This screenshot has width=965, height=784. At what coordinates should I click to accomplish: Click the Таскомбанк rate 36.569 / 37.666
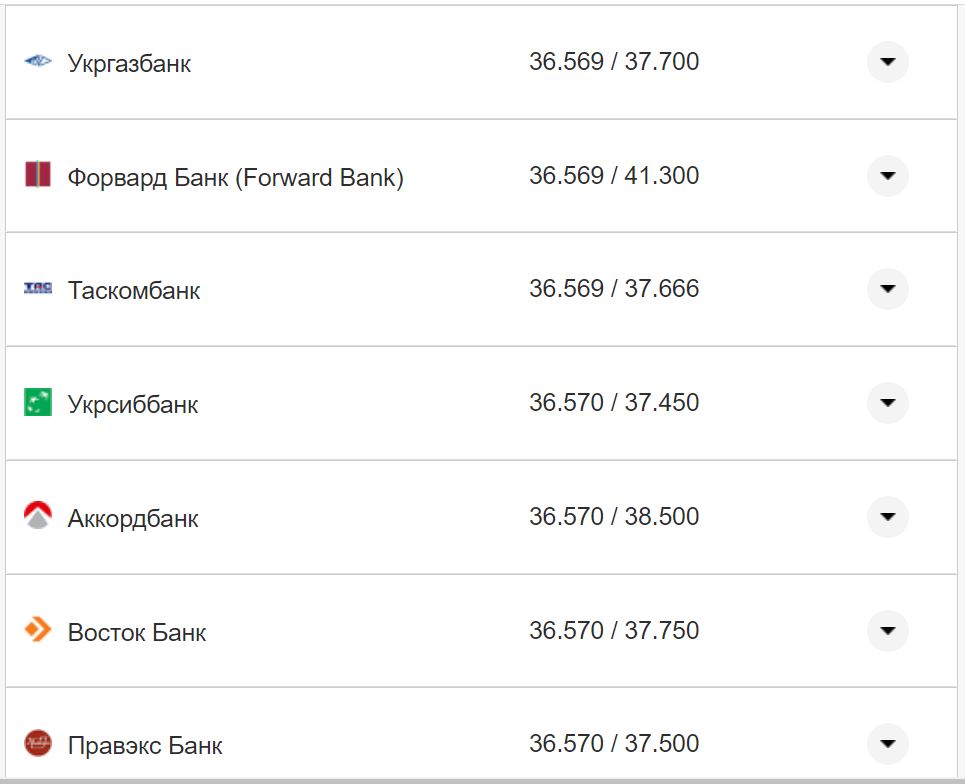614,289
